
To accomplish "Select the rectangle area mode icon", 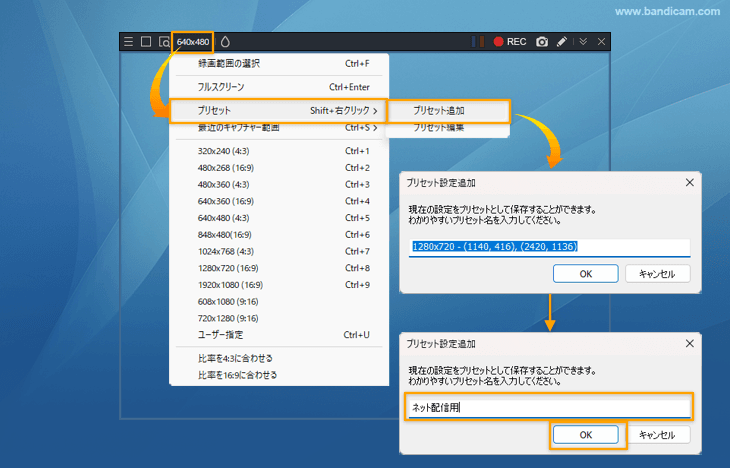I will pos(146,42).
